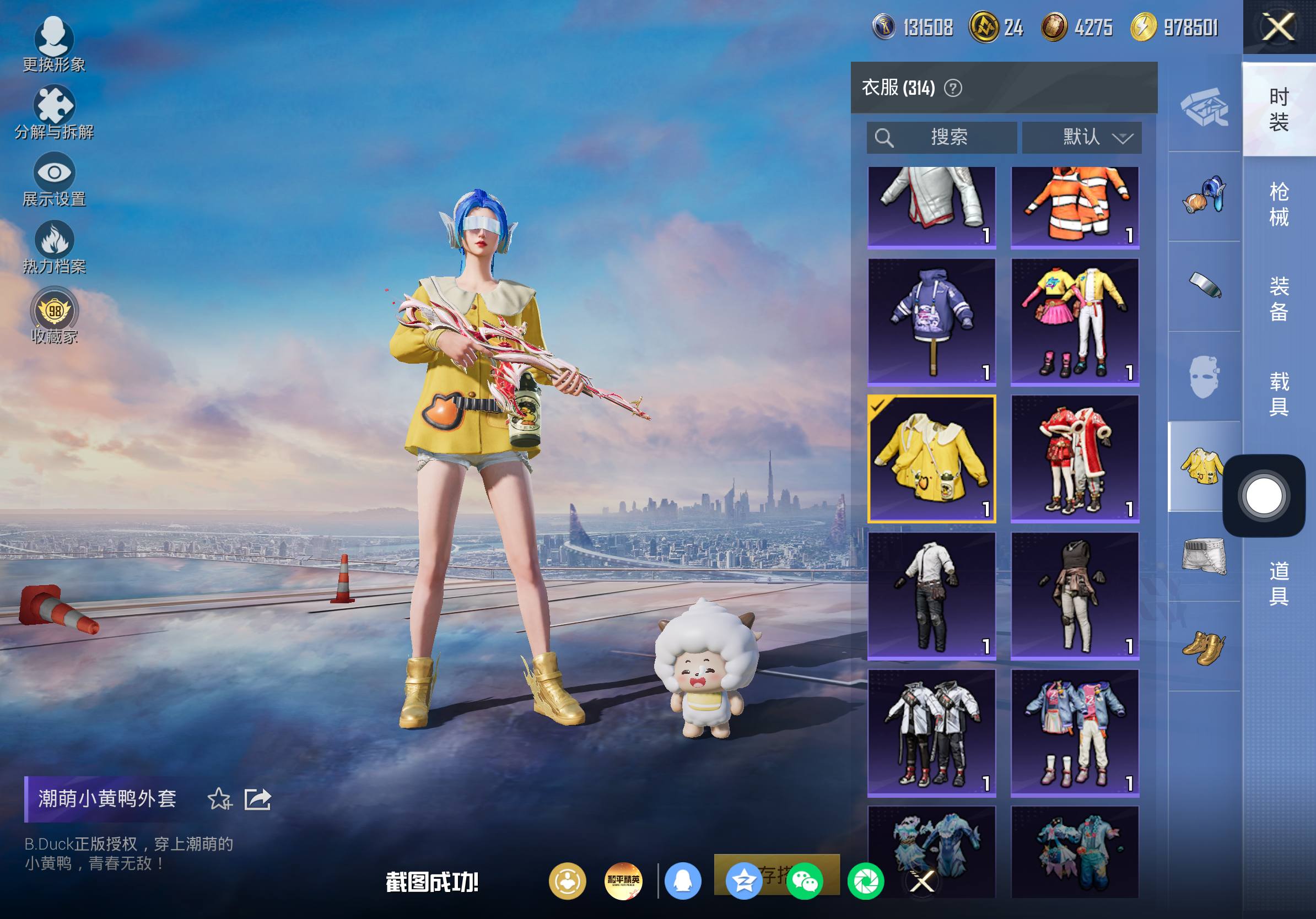
Task: Click the 衣服 (314) panel title
Action: click(x=898, y=88)
